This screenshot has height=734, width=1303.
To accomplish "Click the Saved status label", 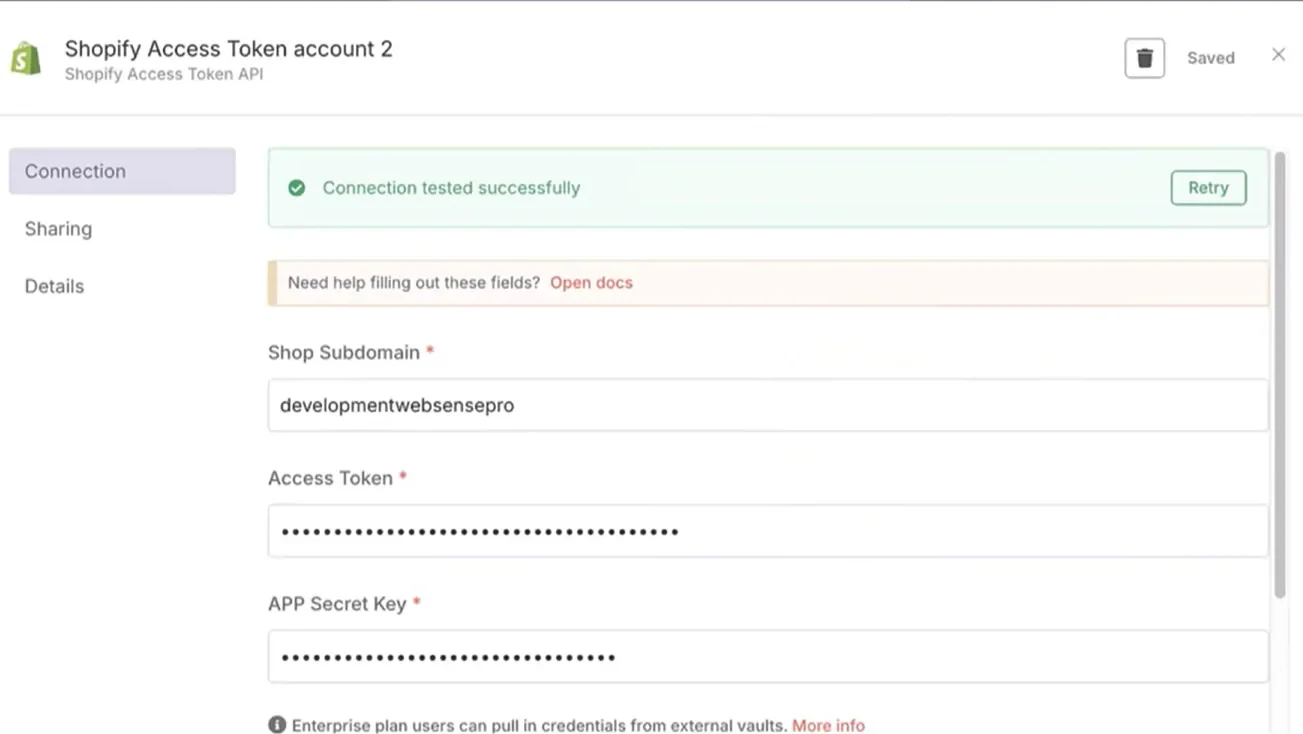I will point(1210,58).
